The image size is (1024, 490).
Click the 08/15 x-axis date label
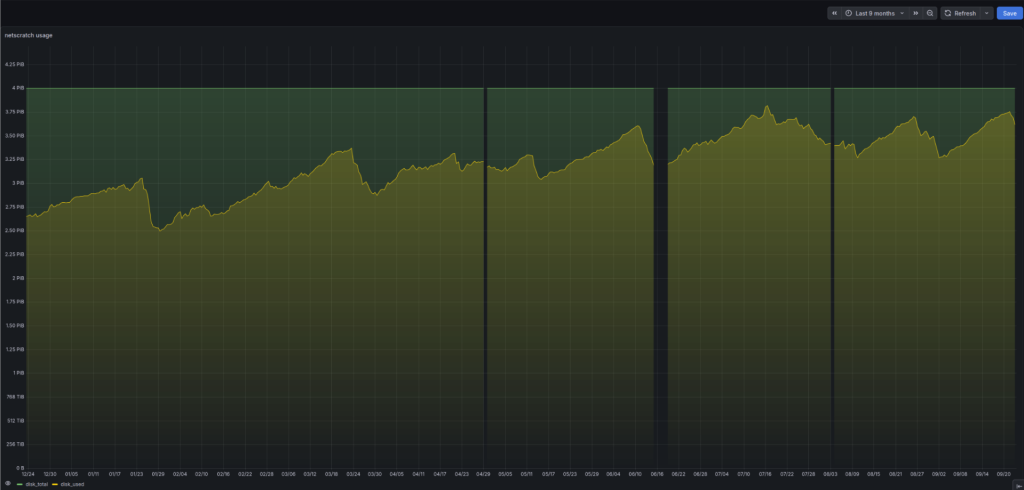point(874,474)
